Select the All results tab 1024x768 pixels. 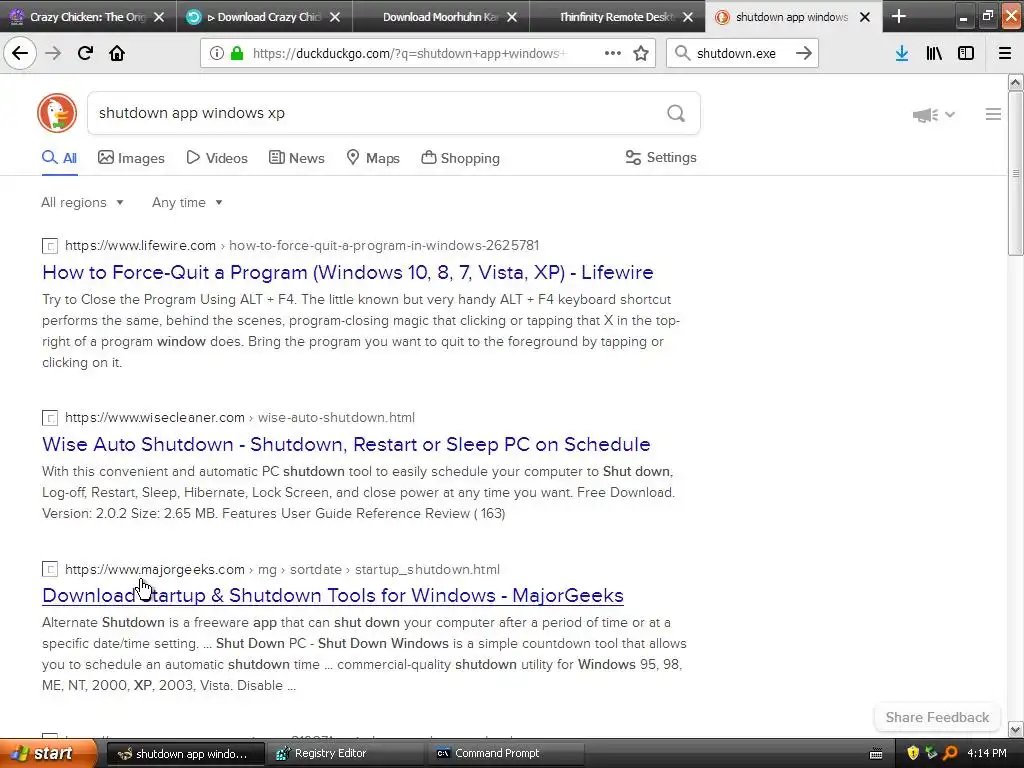tap(59, 158)
